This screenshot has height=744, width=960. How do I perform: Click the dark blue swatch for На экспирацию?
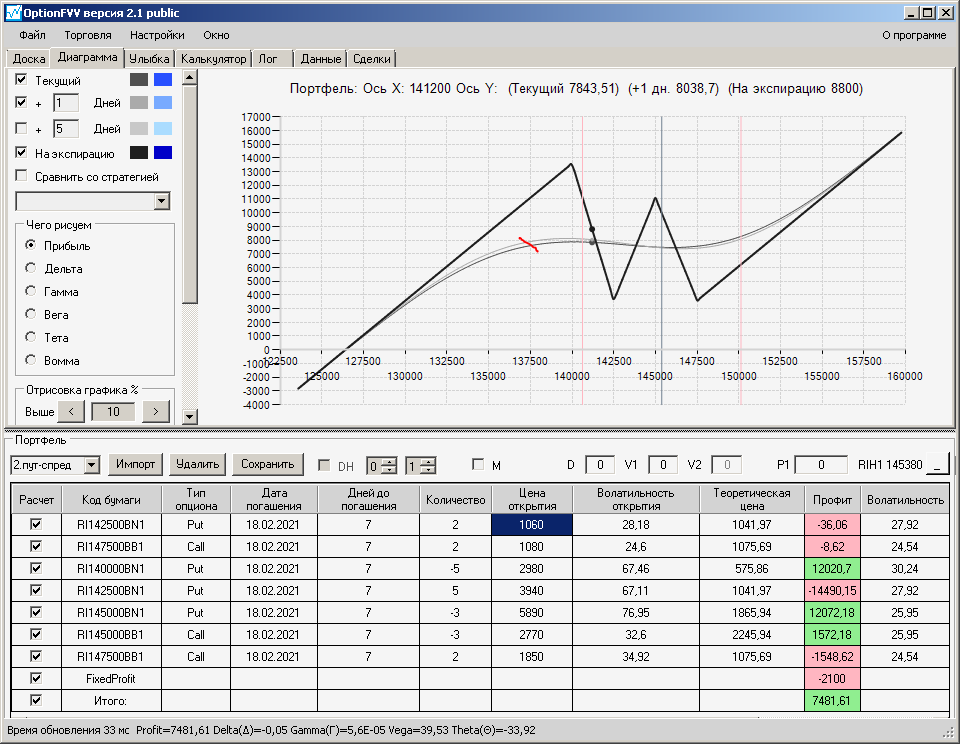tap(163, 152)
